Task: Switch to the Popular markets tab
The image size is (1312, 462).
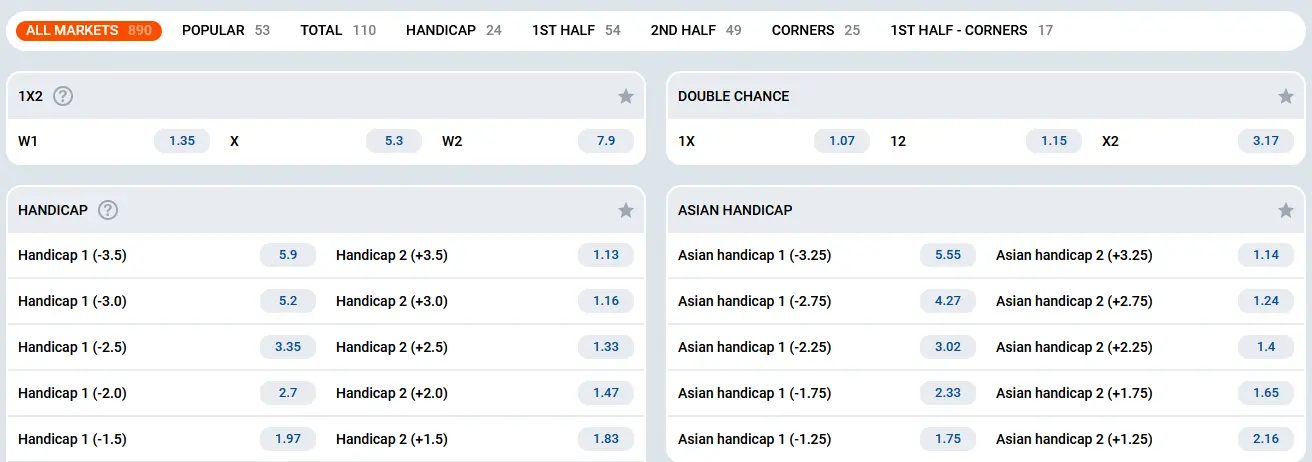Action: point(225,30)
